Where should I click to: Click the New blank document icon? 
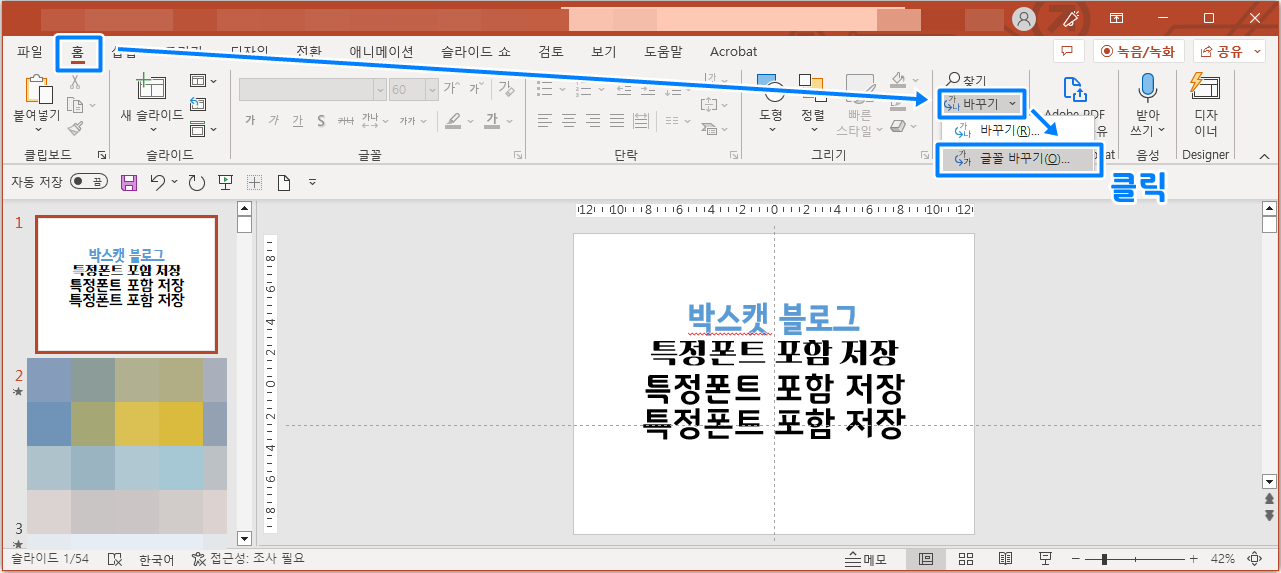(x=283, y=182)
